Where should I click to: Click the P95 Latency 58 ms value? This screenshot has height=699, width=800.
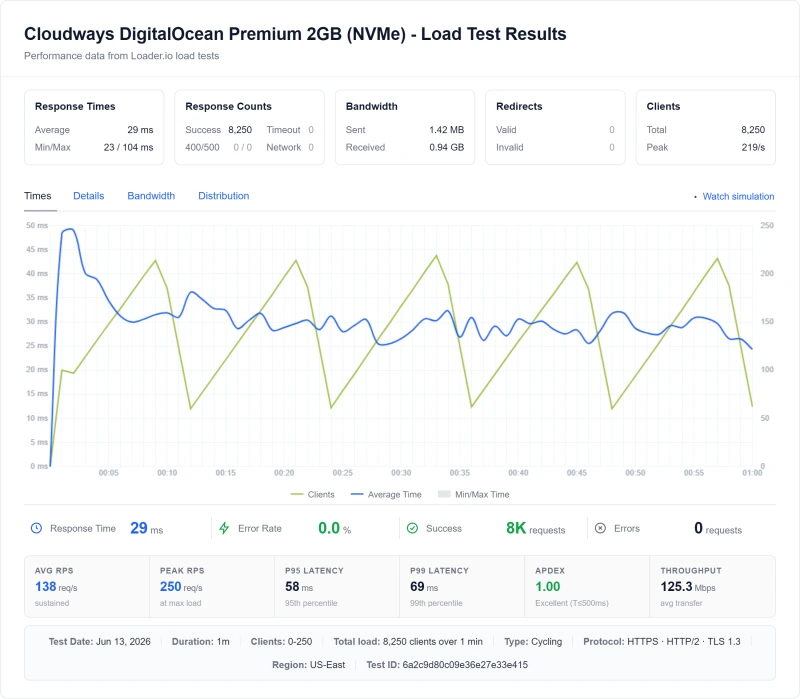299,587
